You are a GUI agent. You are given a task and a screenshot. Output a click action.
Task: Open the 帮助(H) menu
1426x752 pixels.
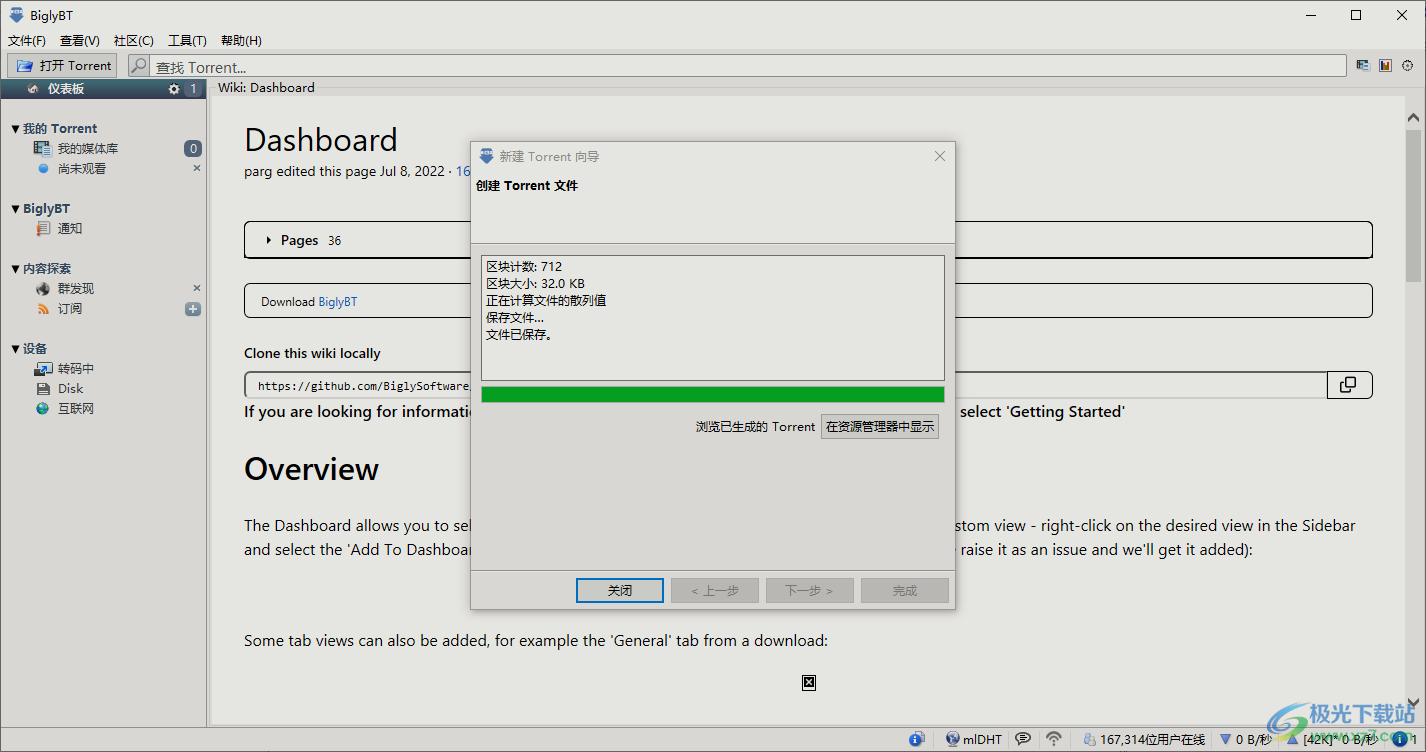click(241, 41)
